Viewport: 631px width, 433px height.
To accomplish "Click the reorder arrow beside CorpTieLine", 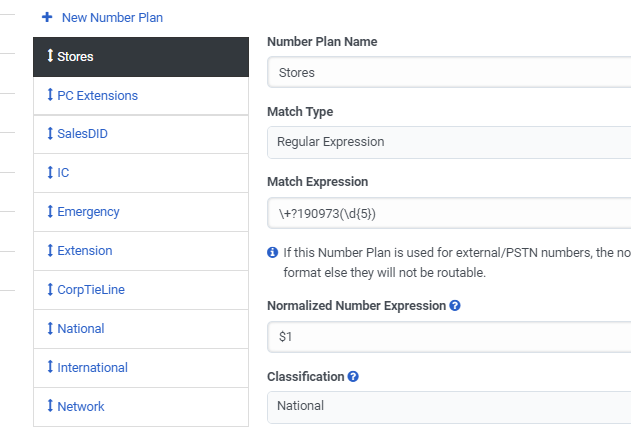I will pos(51,290).
